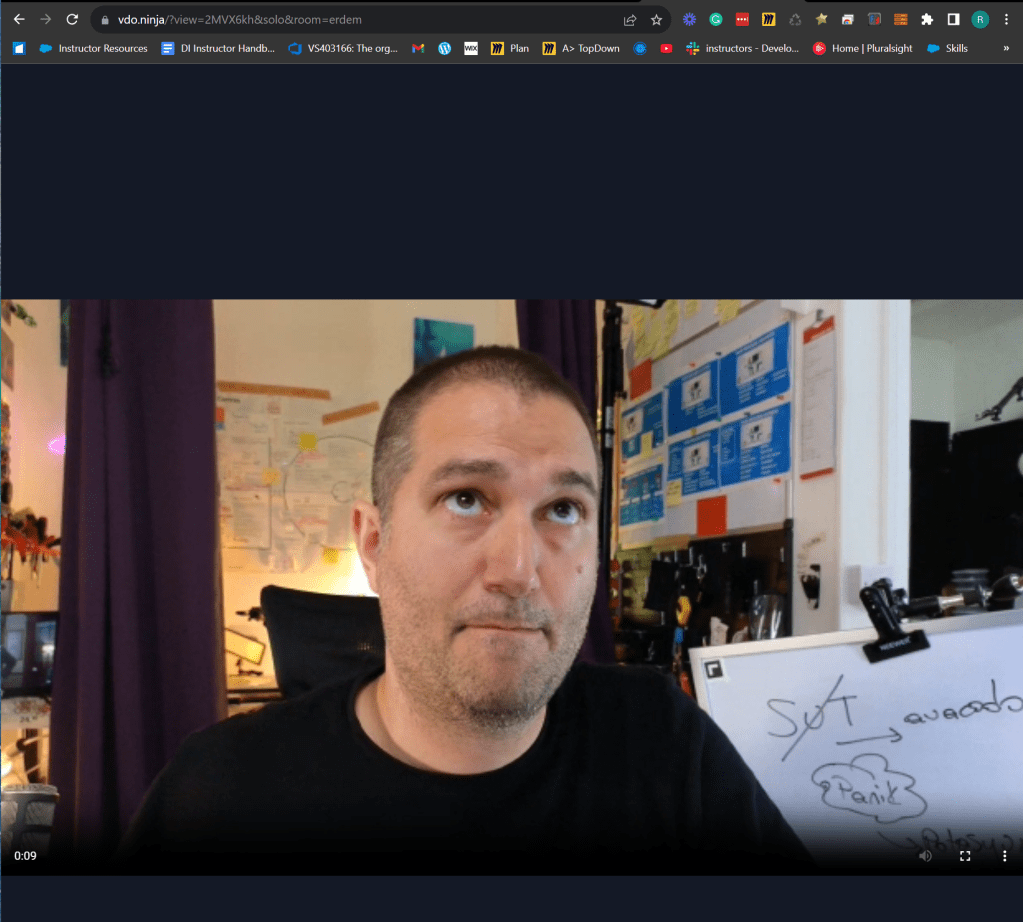Open the Miro extension in toolbar
This screenshot has height=922, width=1023.
pyautogui.click(x=769, y=20)
